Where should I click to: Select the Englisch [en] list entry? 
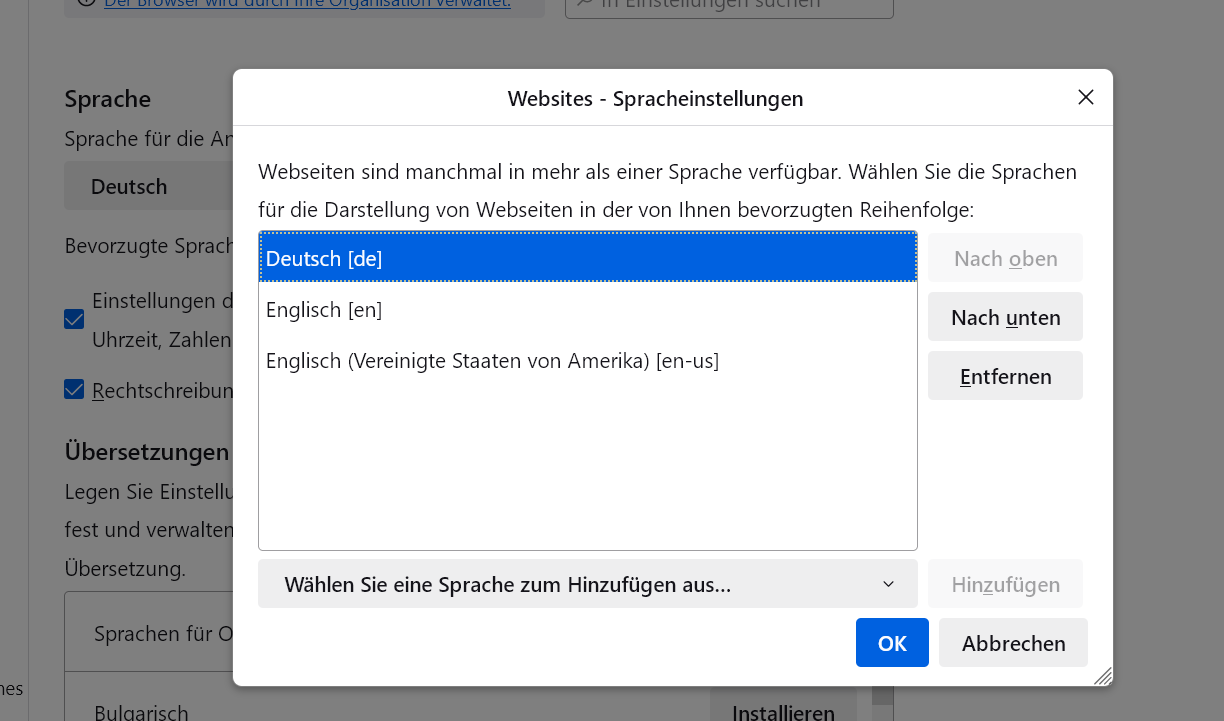point(587,310)
